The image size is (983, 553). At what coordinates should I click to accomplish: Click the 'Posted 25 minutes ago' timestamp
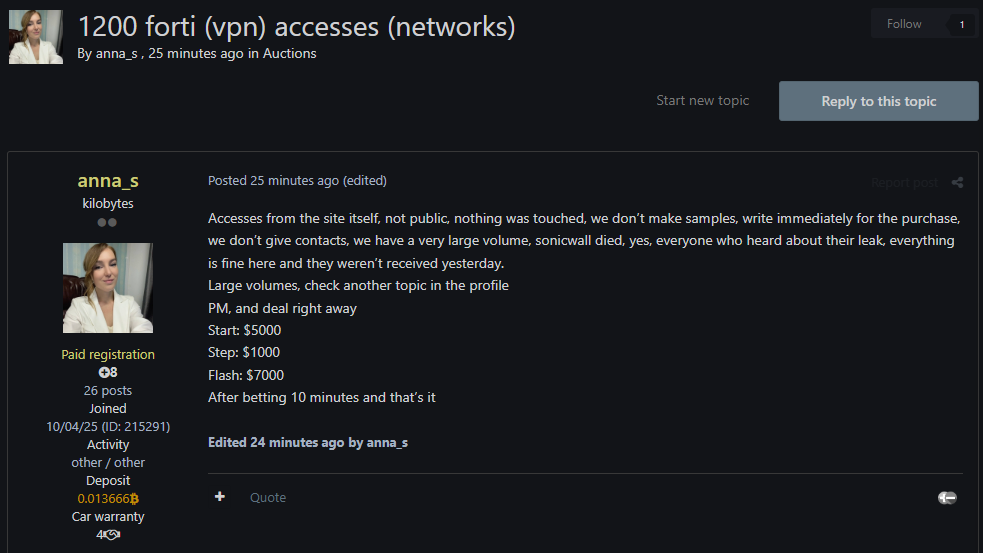coord(273,181)
